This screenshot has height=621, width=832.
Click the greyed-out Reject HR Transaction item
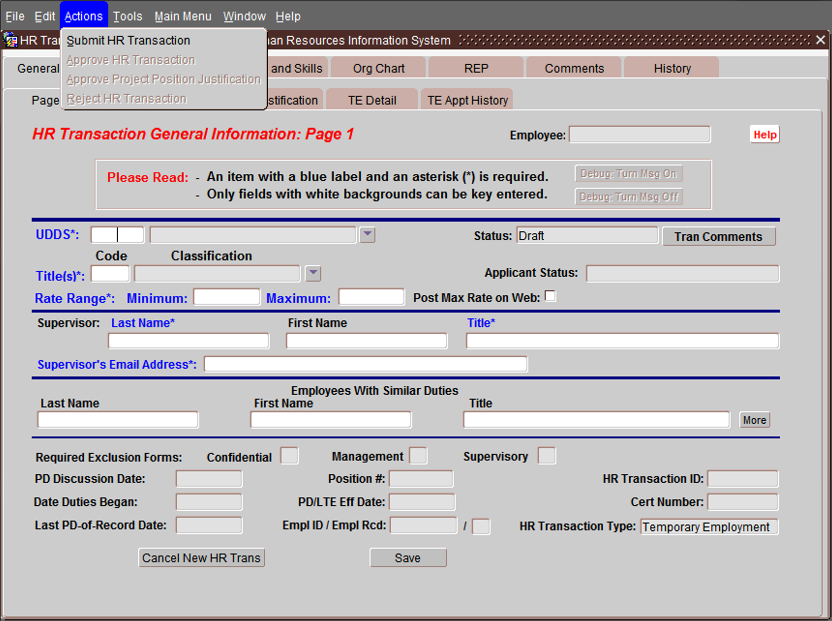tap(164, 99)
